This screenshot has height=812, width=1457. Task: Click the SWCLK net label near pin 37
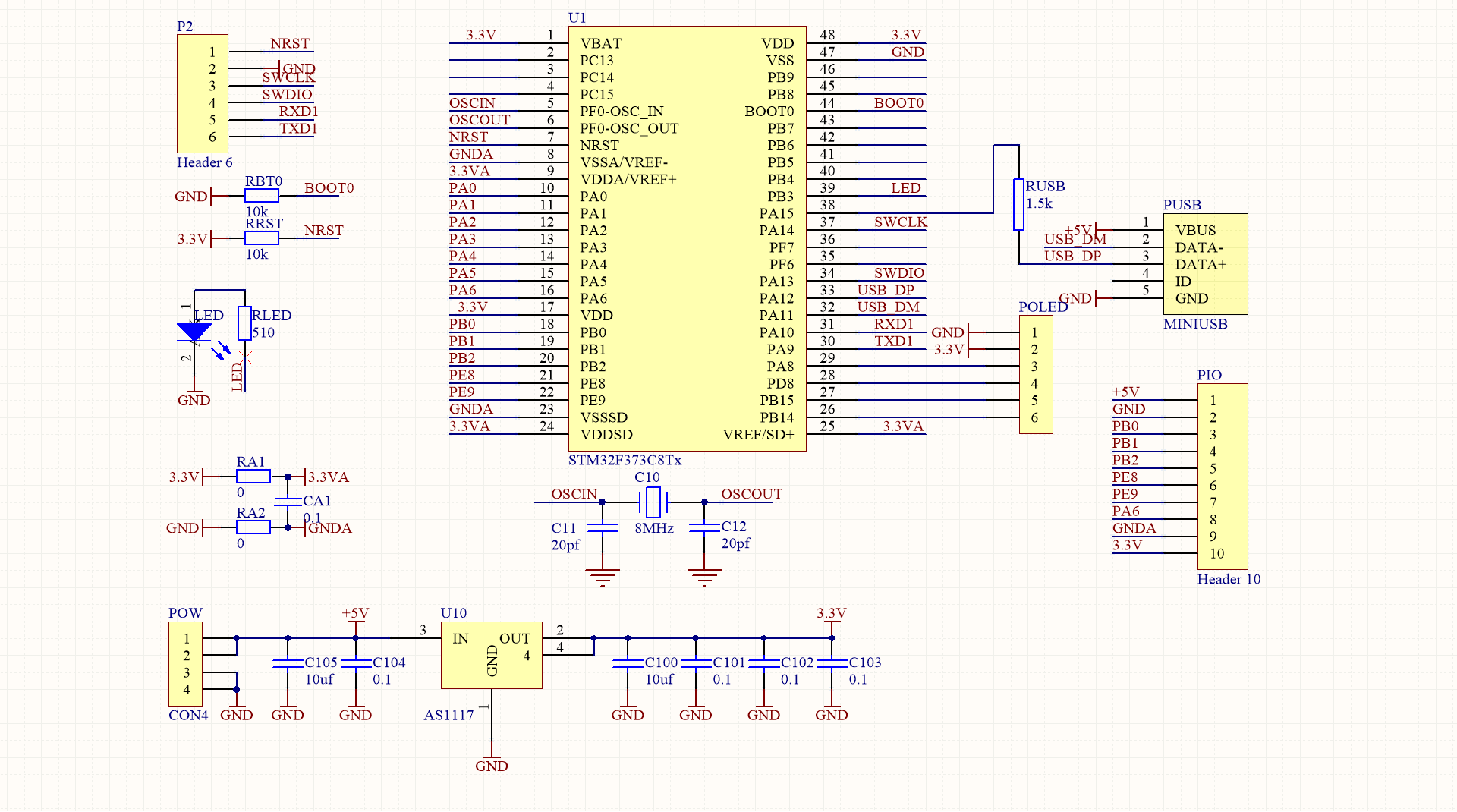900,222
